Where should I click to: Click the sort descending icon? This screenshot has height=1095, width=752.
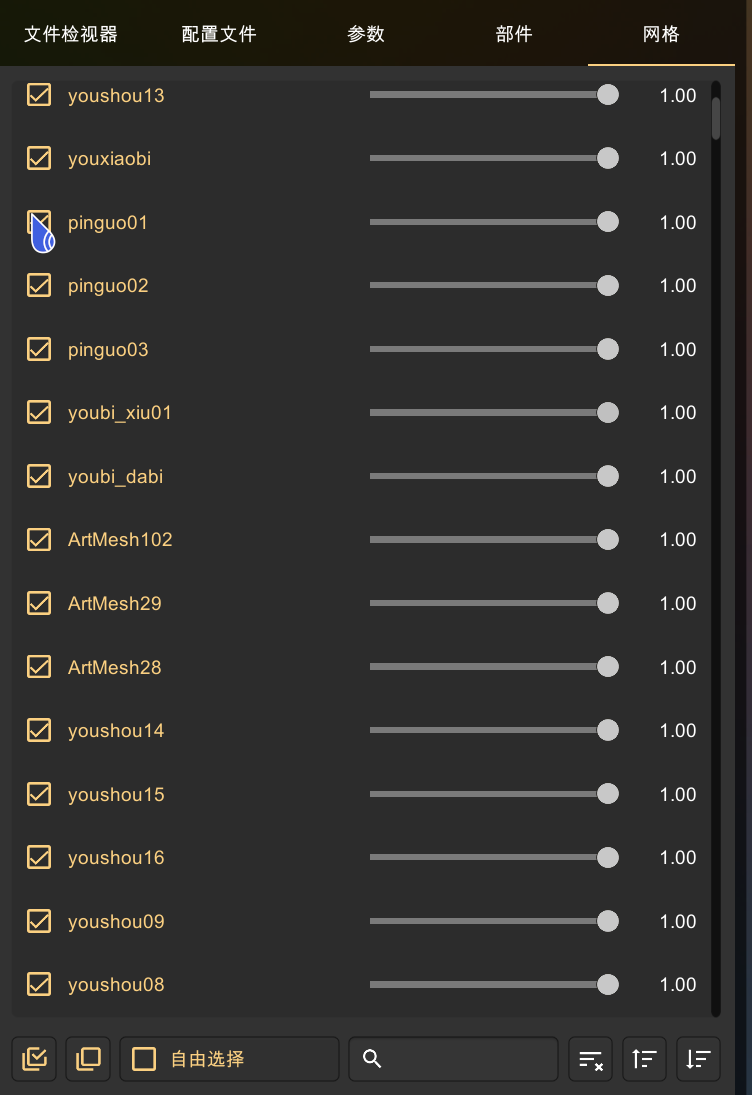698,1059
